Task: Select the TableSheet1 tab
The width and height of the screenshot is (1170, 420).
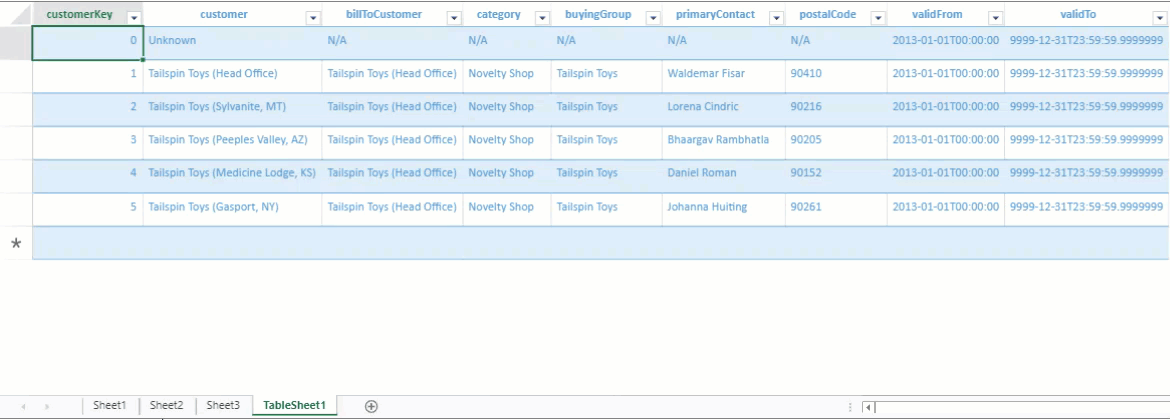Action: coord(295,405)
